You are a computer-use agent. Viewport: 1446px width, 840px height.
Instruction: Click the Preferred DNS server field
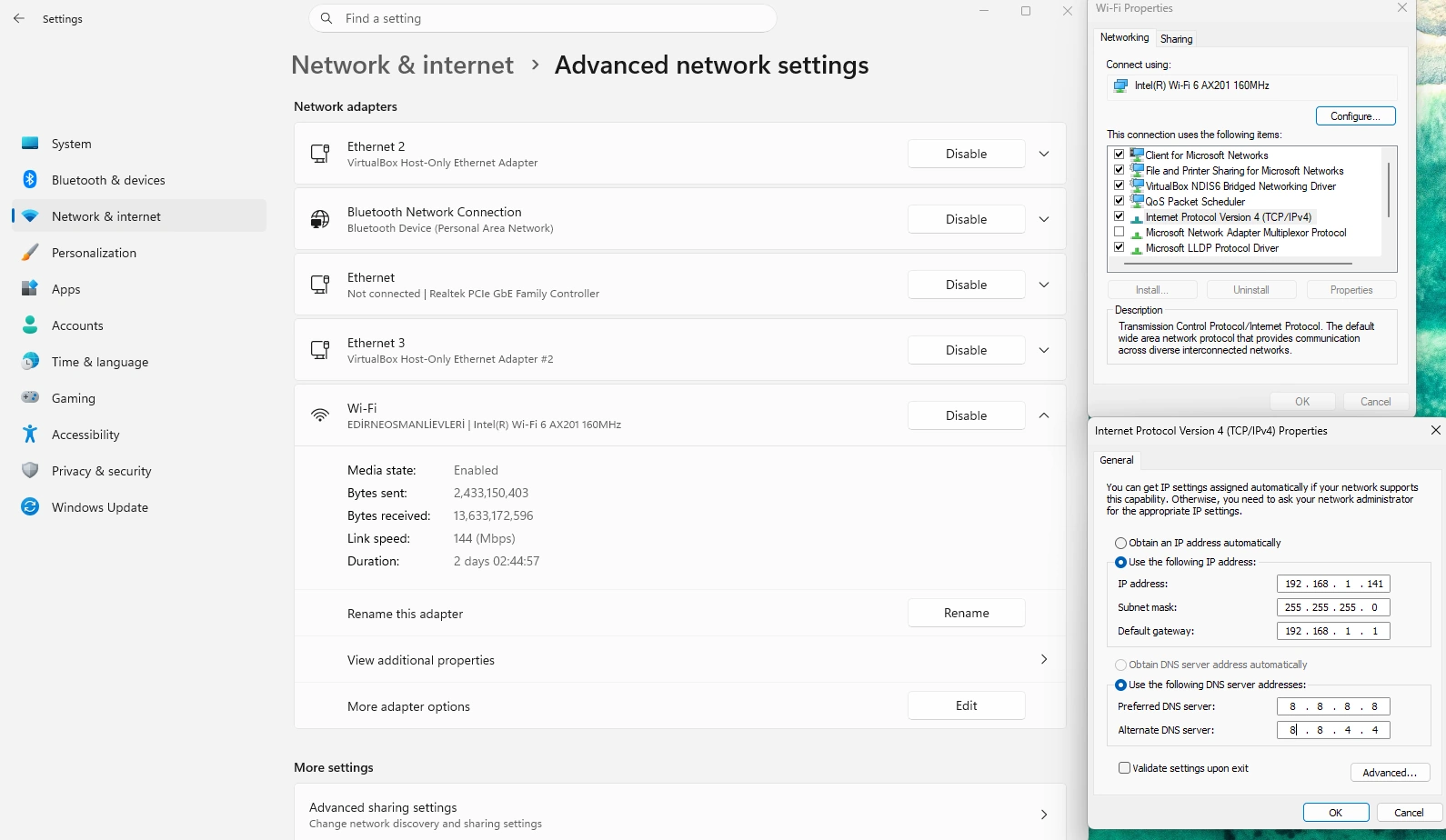[1333, 706]
